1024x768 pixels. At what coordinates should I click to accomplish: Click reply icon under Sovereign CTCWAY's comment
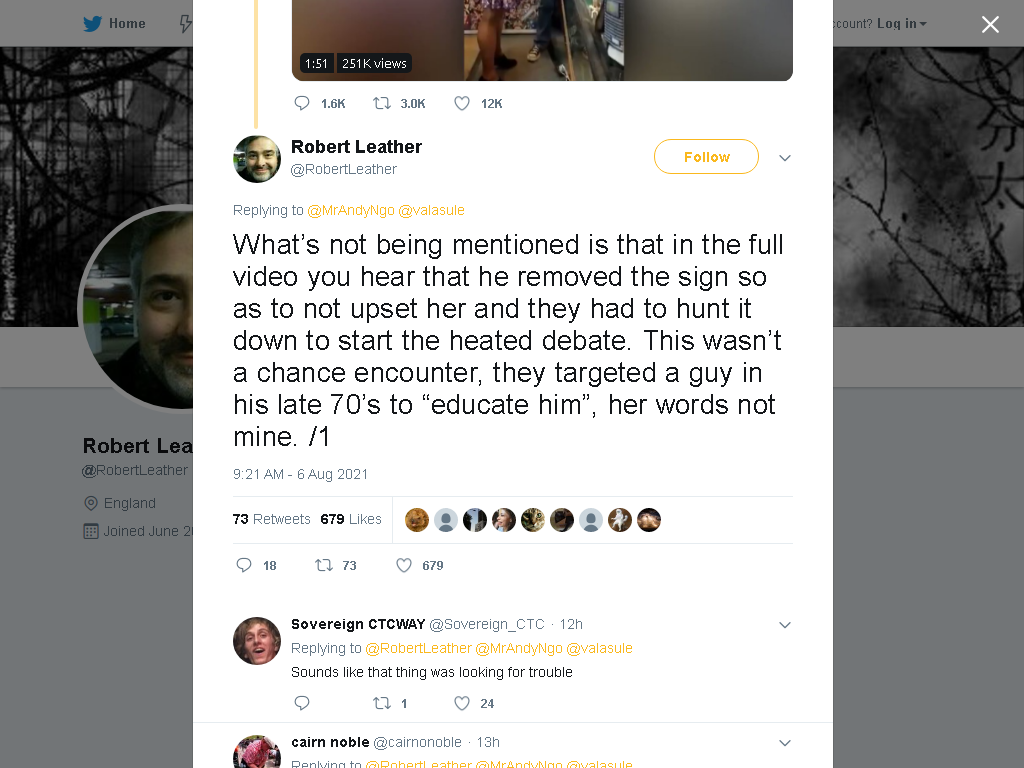pyautogui.click(x=302, y=703)
